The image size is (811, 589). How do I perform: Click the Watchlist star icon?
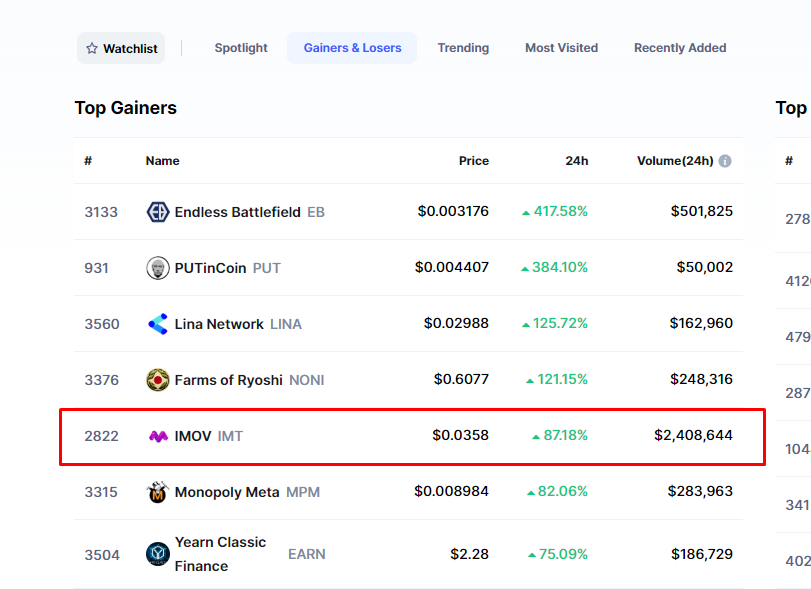coord(92,49)
